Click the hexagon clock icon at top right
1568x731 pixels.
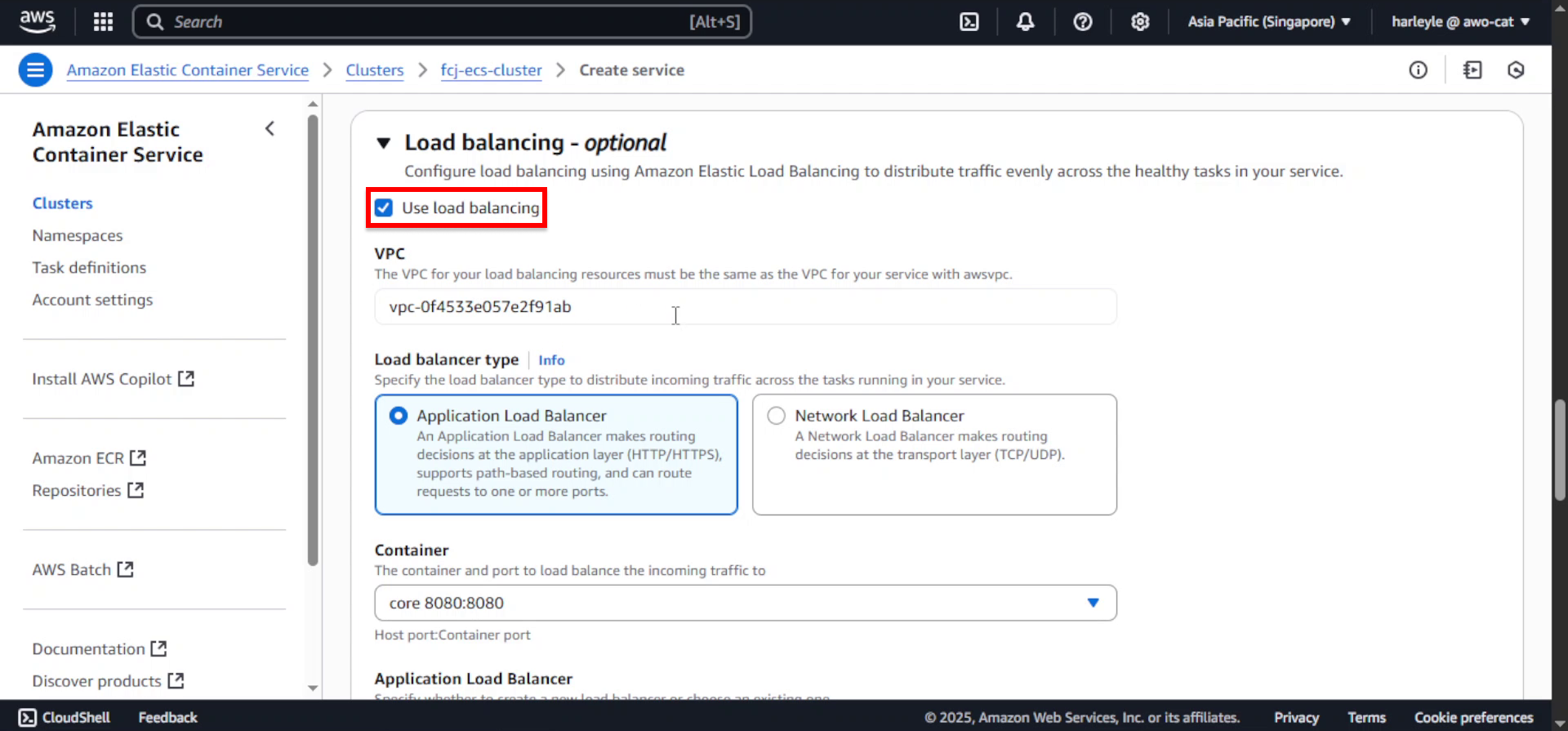click(1516, 70)
